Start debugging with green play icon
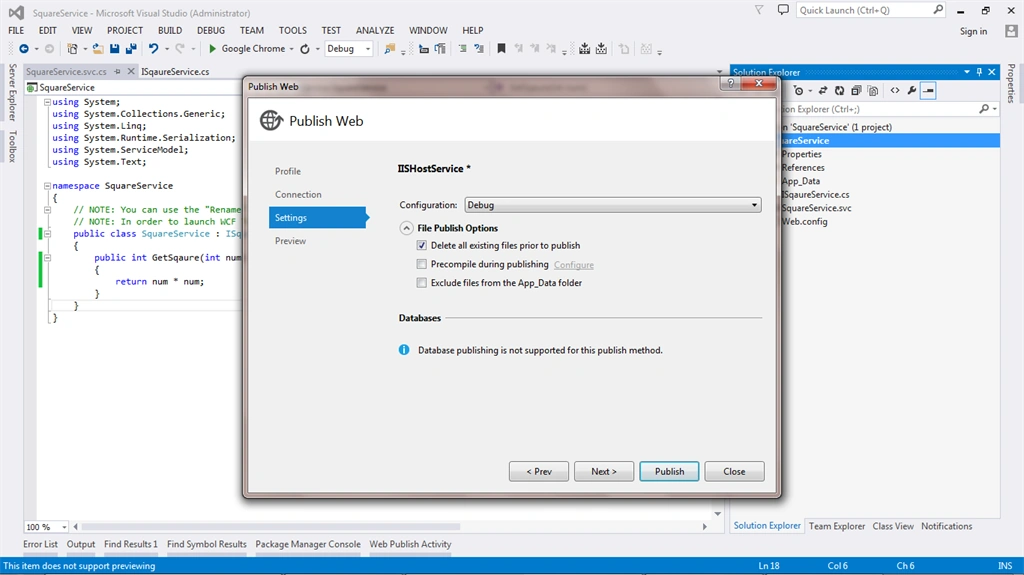1024x575 pixels. (x=212, y=49)
